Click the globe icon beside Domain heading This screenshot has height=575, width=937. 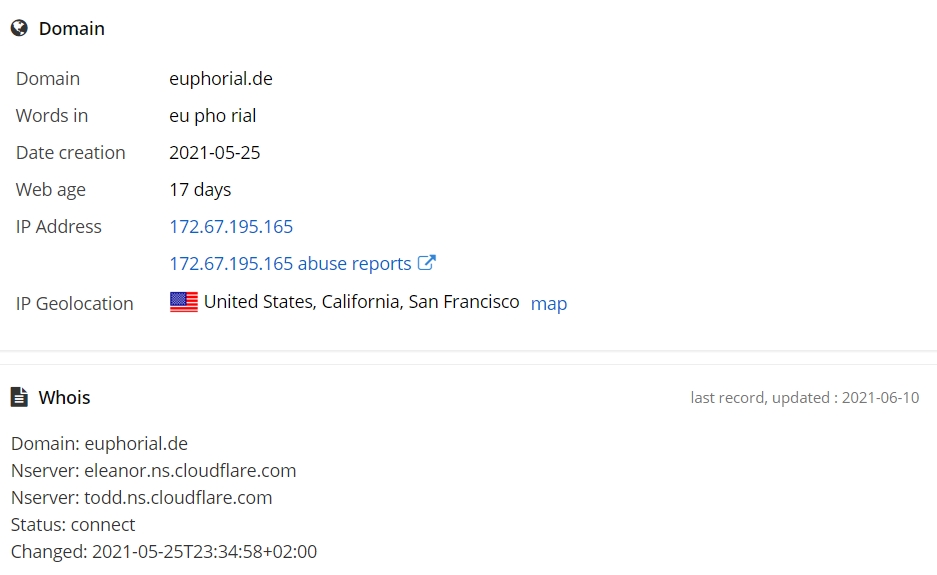point(19,28)
